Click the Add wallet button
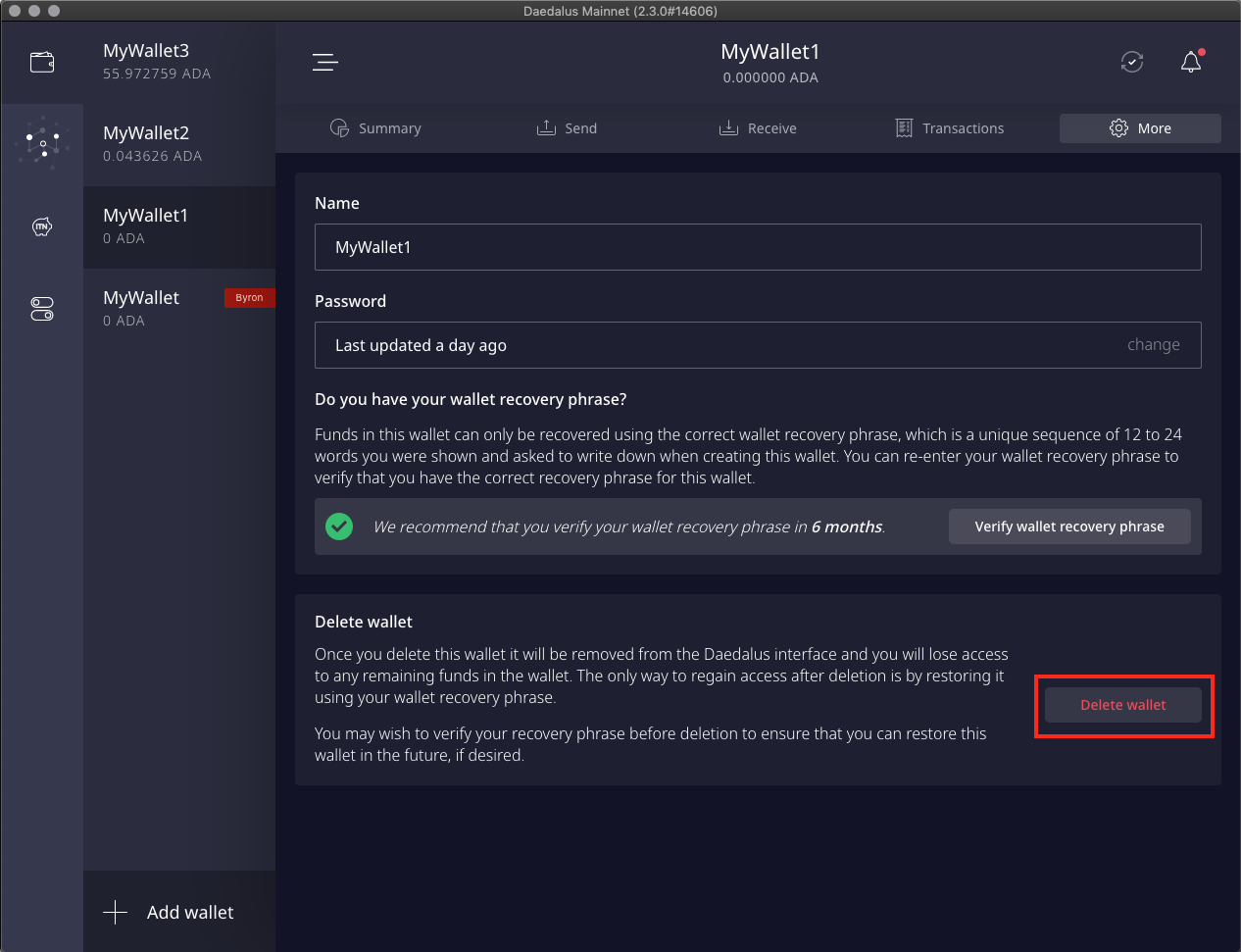 click(179, 912)
